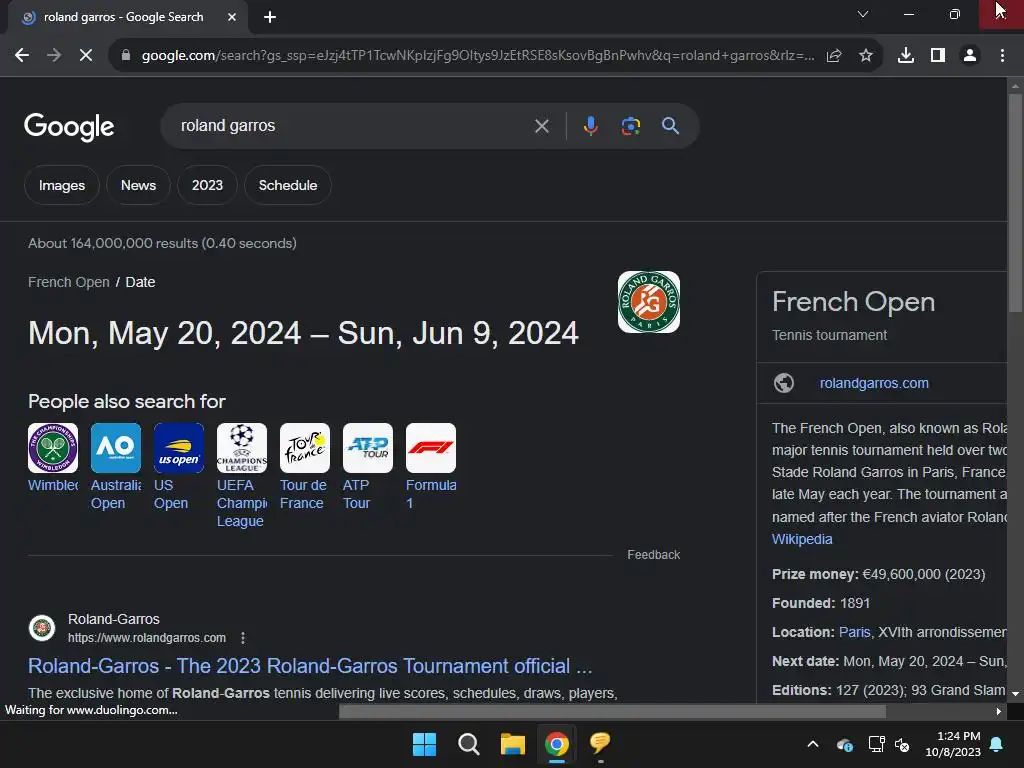Select the Schedule filter chip
1024x768 pixels.
(288, 185)
